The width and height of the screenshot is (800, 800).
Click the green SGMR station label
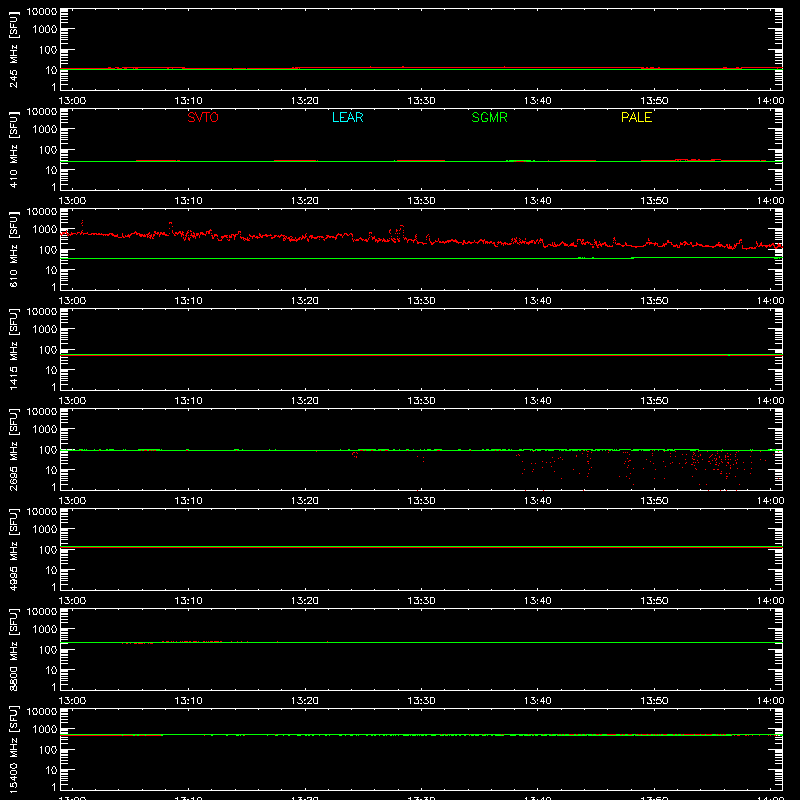pyautogui.click(x=489, y=117)
